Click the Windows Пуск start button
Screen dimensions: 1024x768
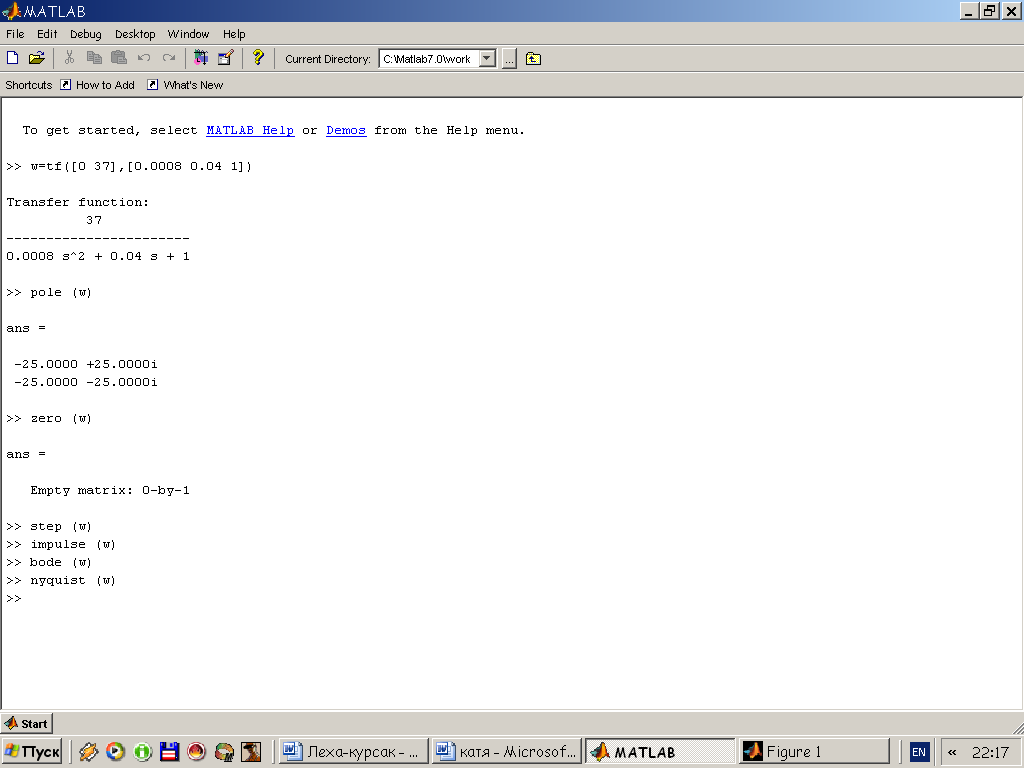32,752
